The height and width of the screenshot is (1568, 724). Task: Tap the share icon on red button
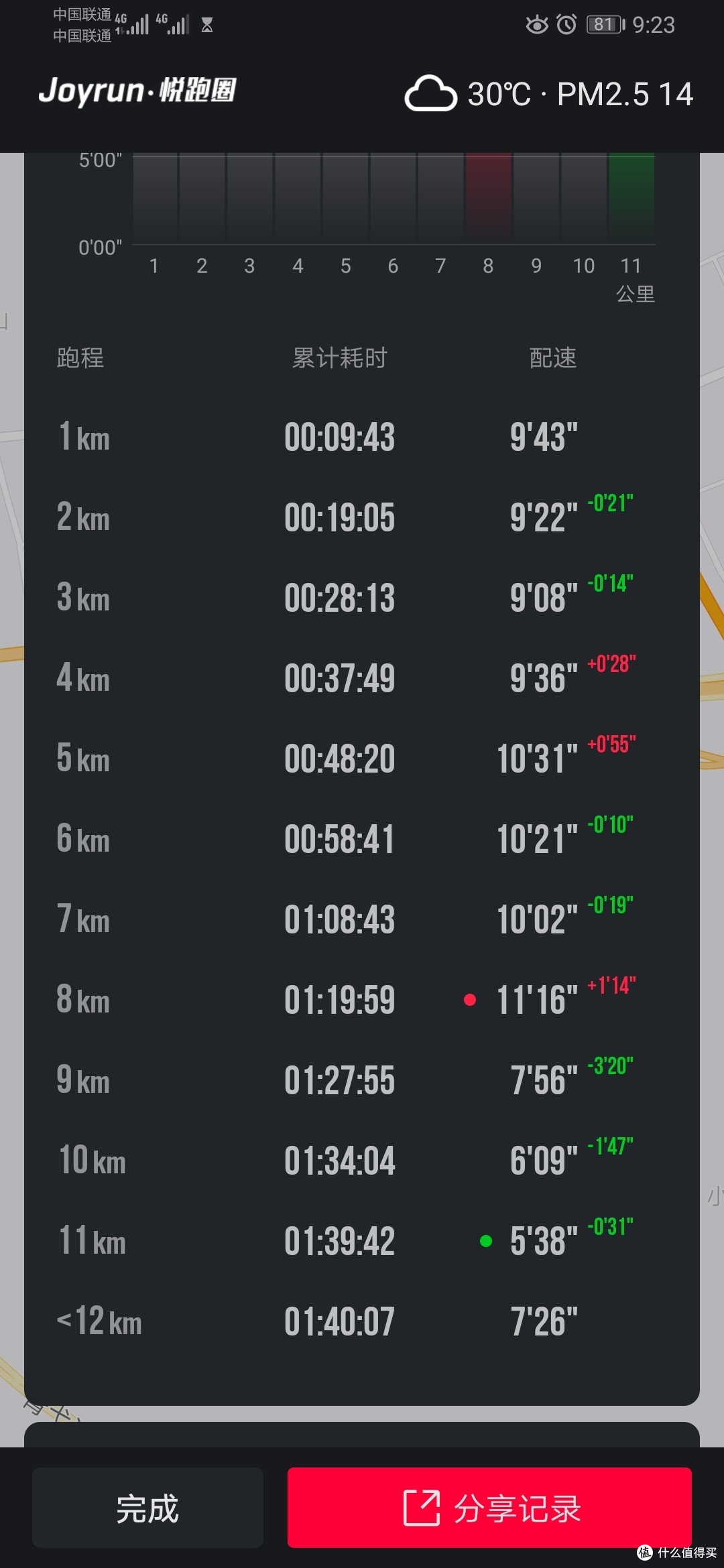click(x=421, y=1508)
